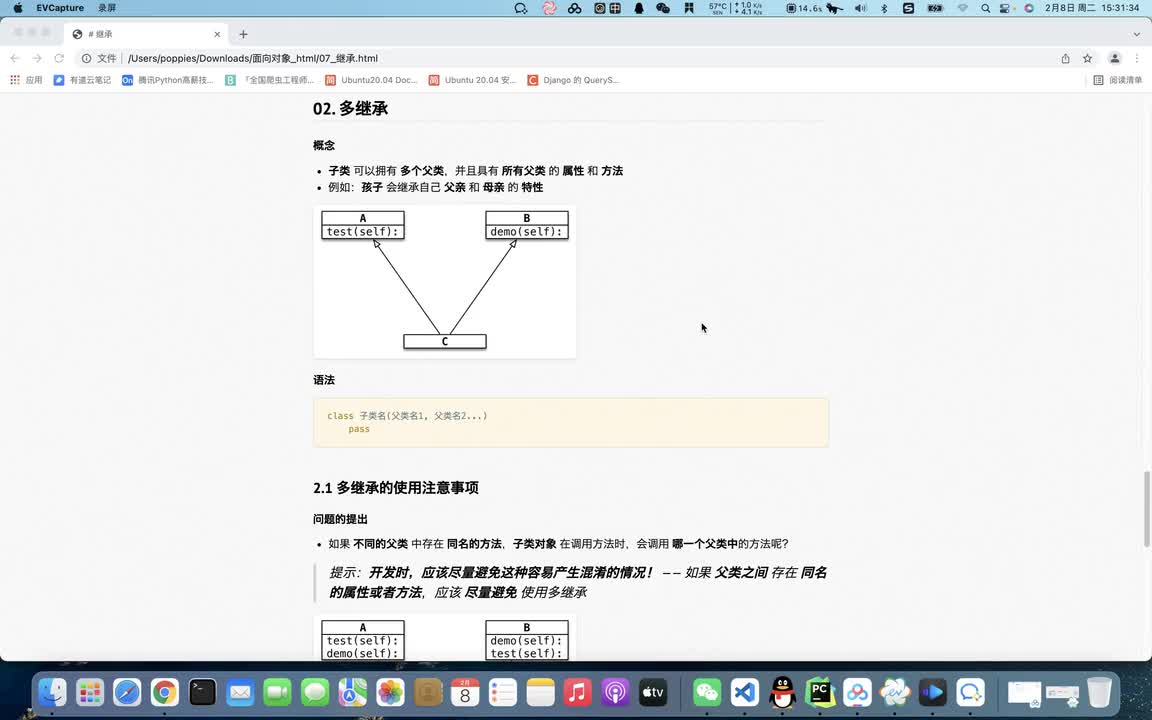Image resolution: width=1152 pixels, height=720 pixels.
Task: Open the Chrome three-dot menu
Action: coord(1137,58)
